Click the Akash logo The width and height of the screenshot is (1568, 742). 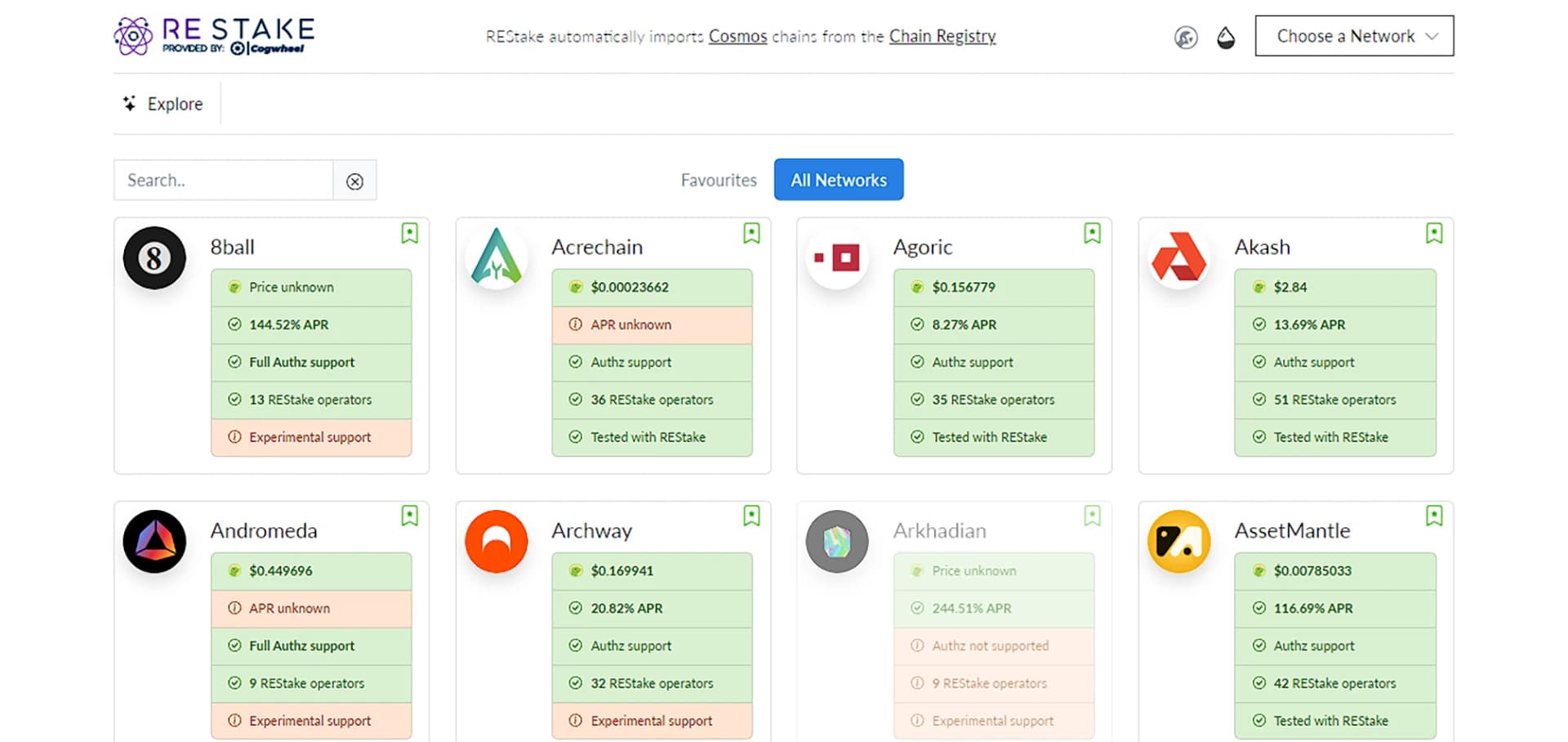(x=1178, y=257)
